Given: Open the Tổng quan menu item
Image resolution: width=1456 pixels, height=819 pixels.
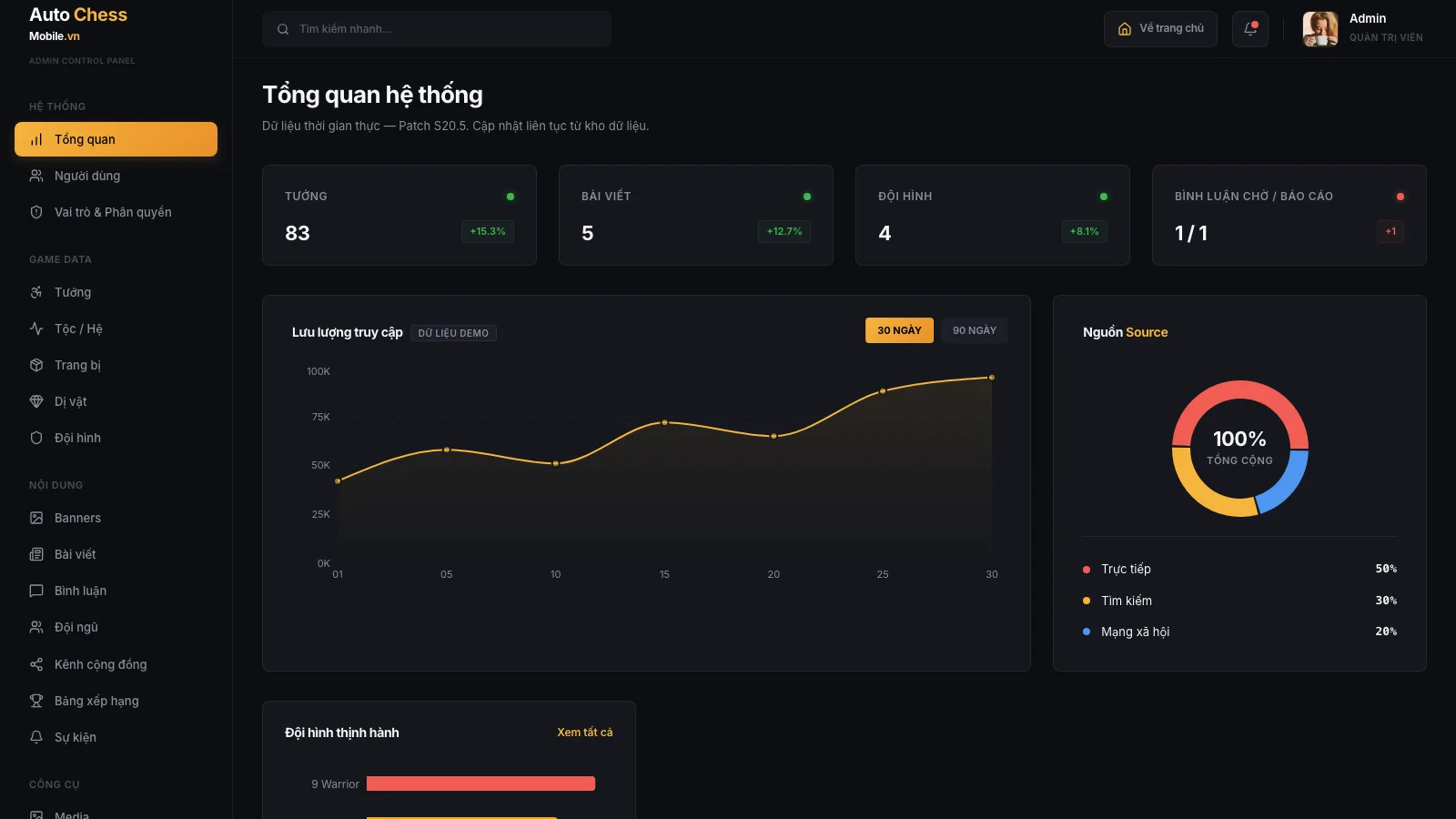Looking at the screenshot, I should click(x=116, y=139).
